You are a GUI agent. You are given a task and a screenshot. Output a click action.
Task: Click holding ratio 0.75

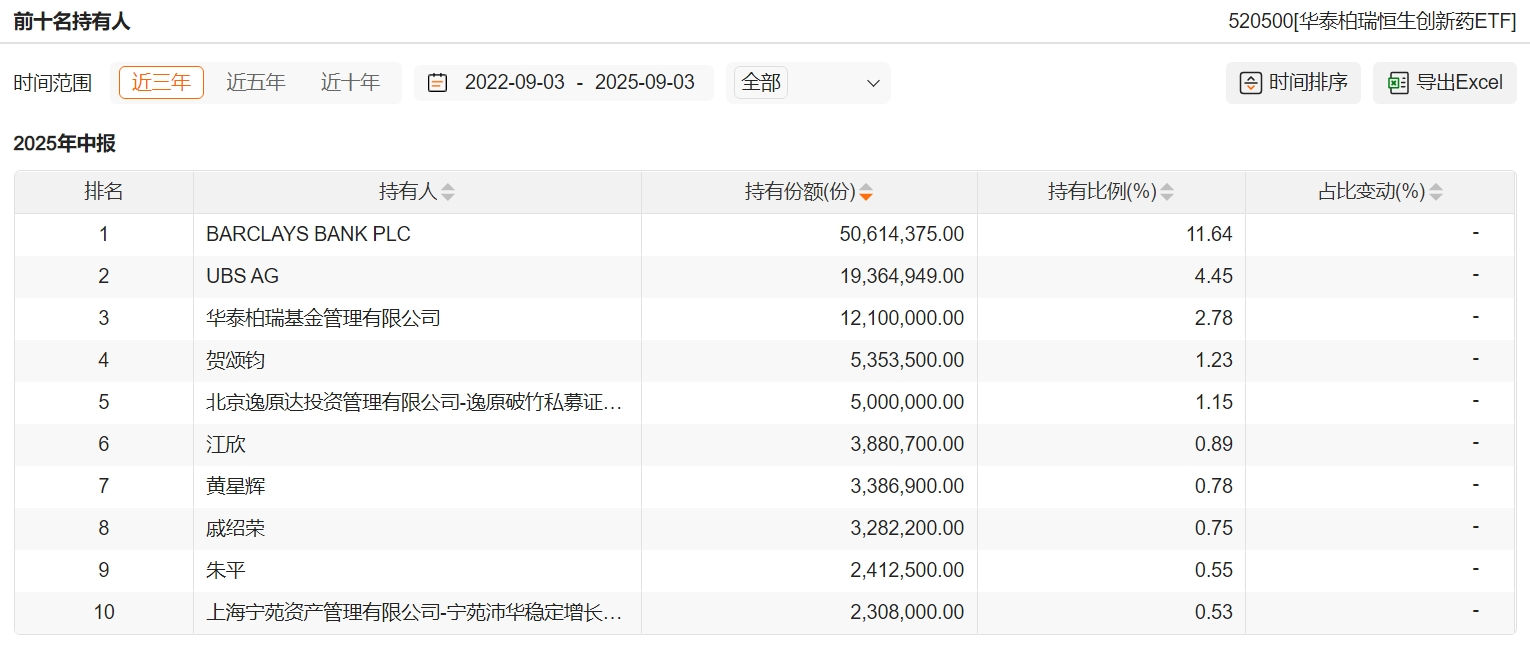[x=1214, y=528]
